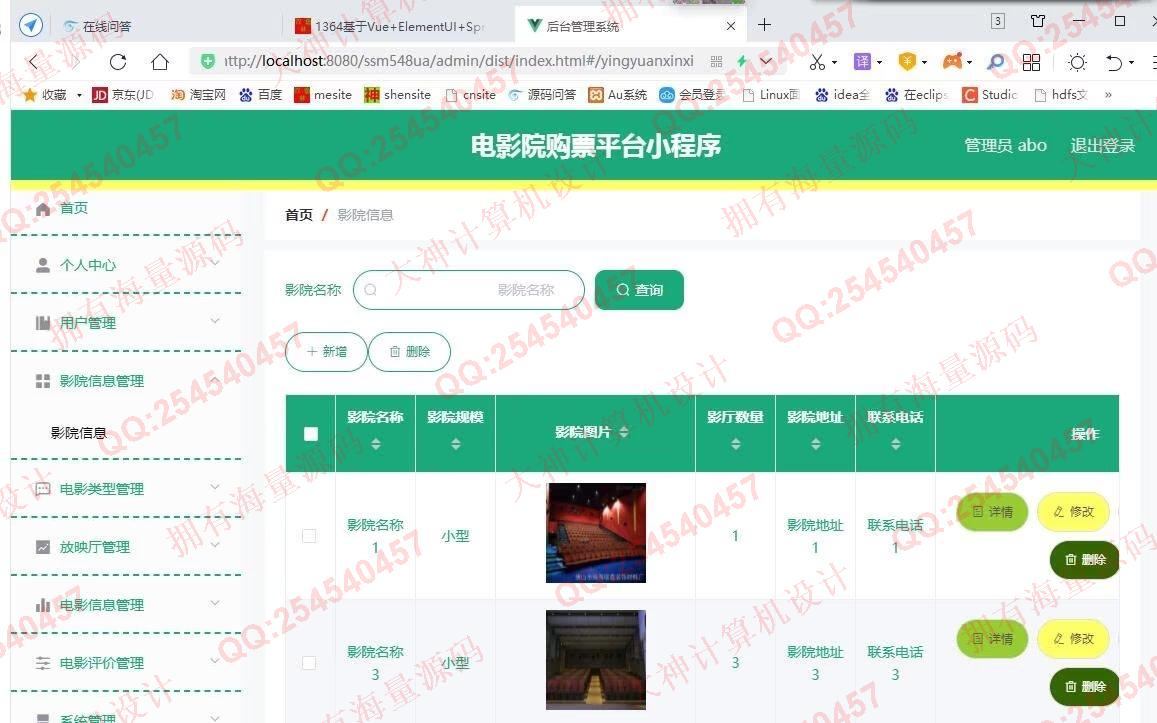Open the game controller extension icon
Image resolution: width=1157 pixels, height=723 pixels.
952,61
